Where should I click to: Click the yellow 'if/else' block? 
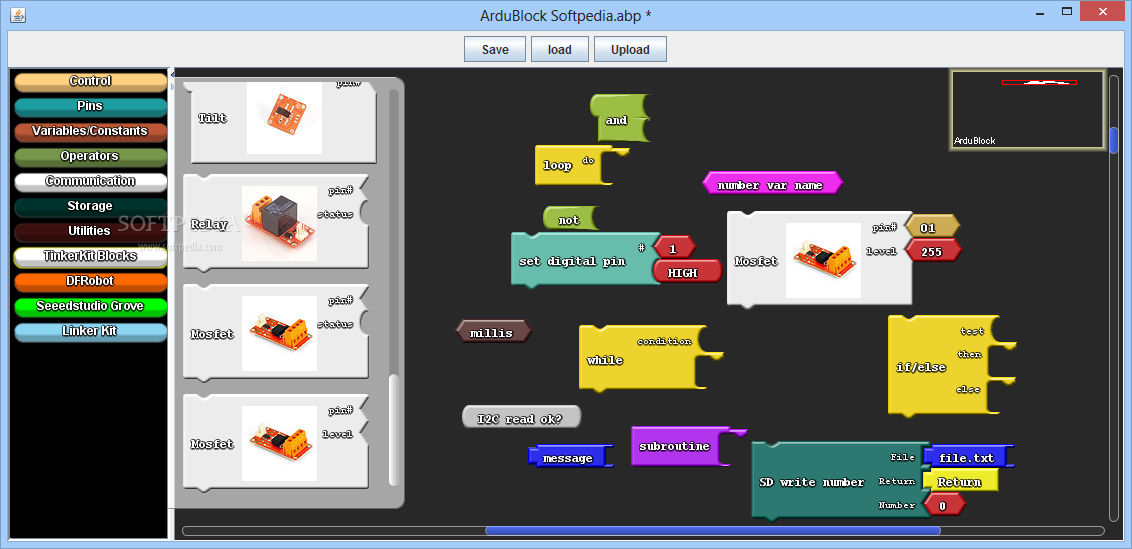[939, 366]
